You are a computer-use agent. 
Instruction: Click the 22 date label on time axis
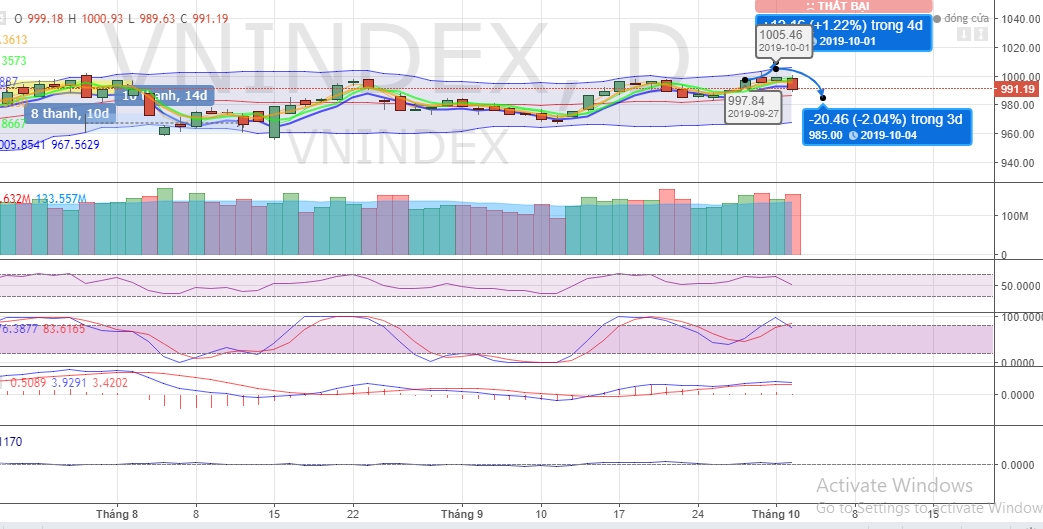(353, 514)
